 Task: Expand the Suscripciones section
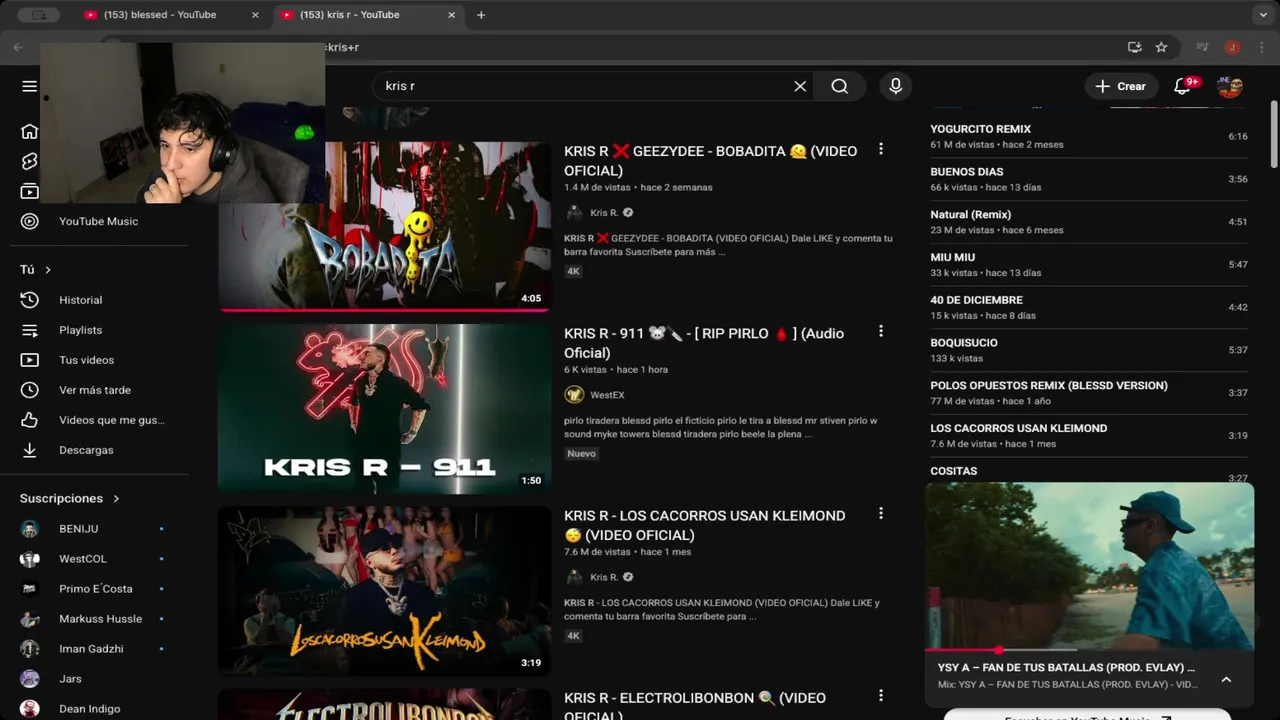[70, 498]
